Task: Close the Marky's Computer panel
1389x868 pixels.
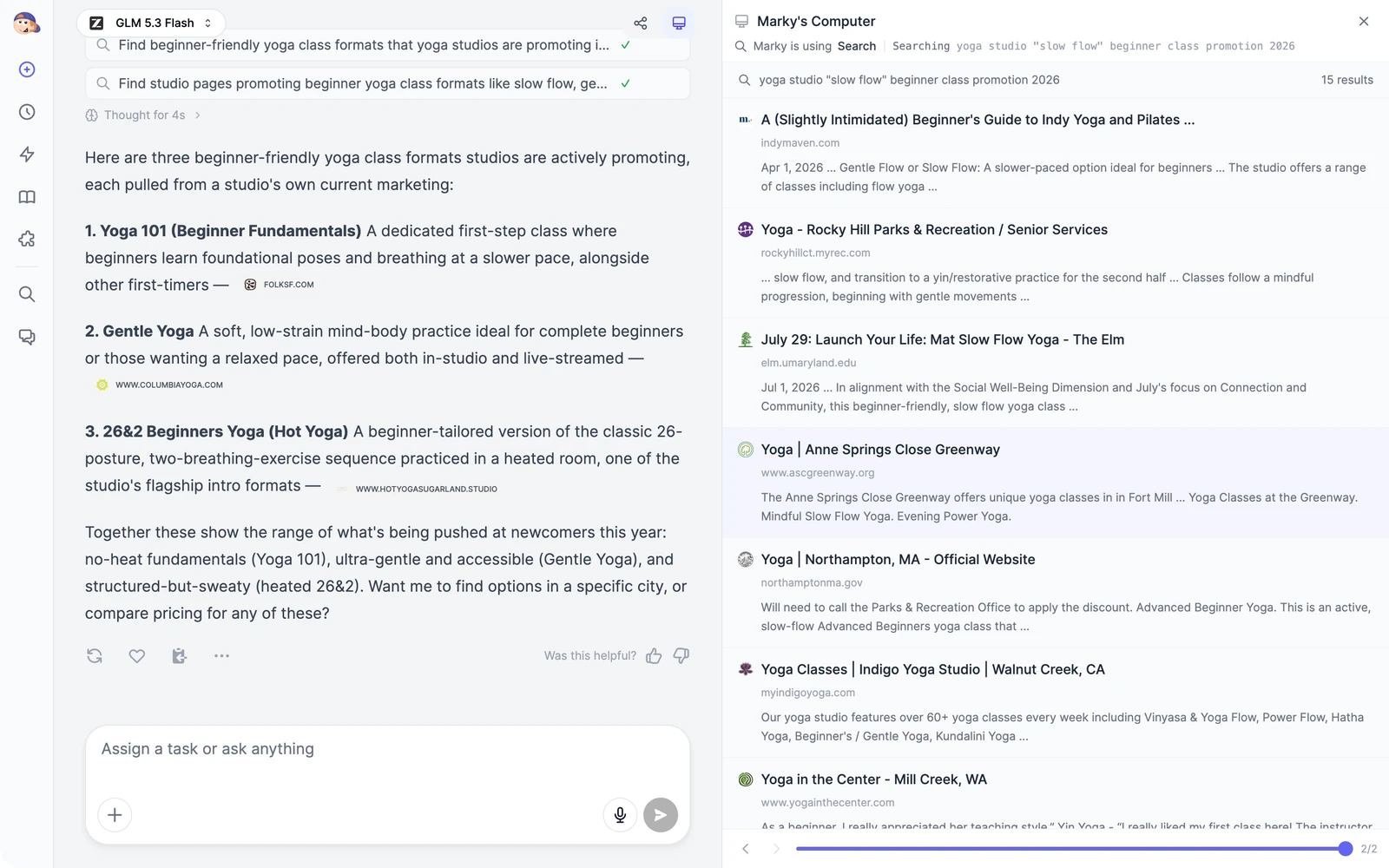Action: pos(1364,22)
